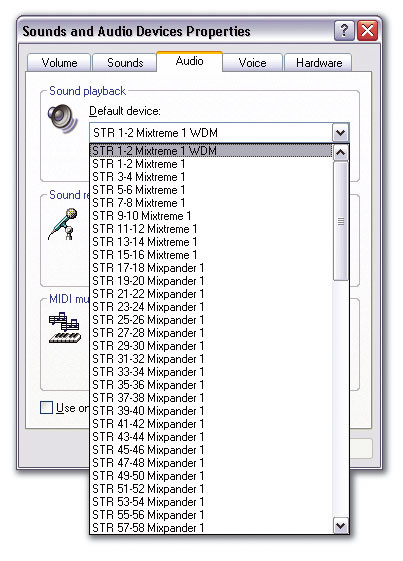Viewport: 403px width, 561px height.
Task: Choose STR 39-40 Mixpander 1 device
Action: click(x=211, y=410)
